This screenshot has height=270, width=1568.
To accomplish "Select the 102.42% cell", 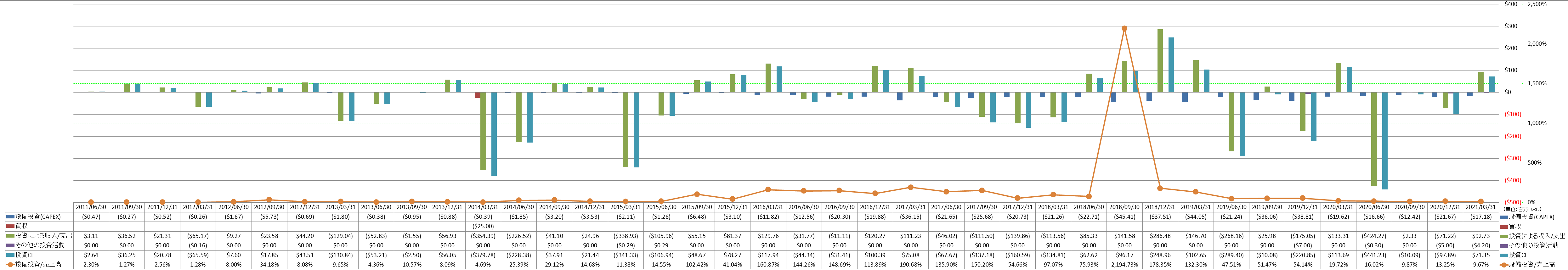I will (x=697, y=265).
